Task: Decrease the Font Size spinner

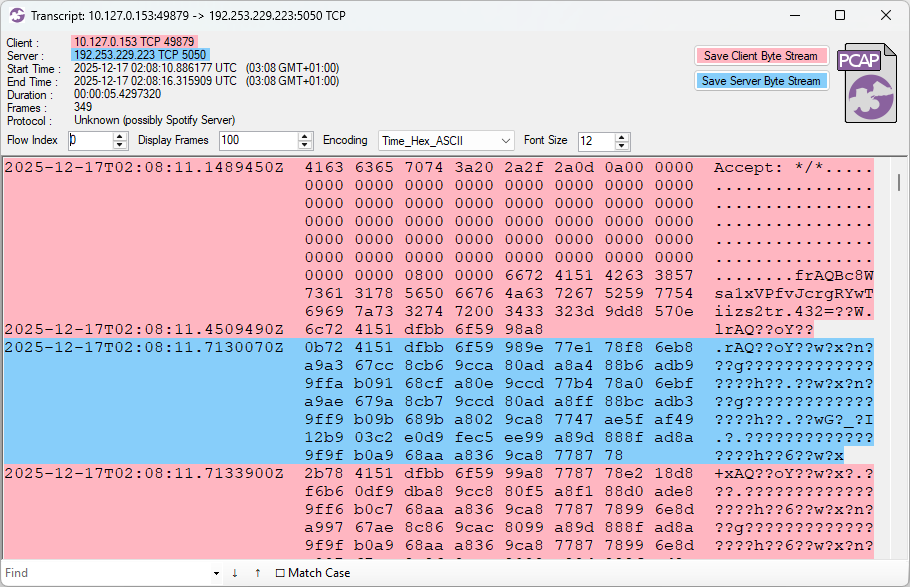Action: (x=622, y=146)
